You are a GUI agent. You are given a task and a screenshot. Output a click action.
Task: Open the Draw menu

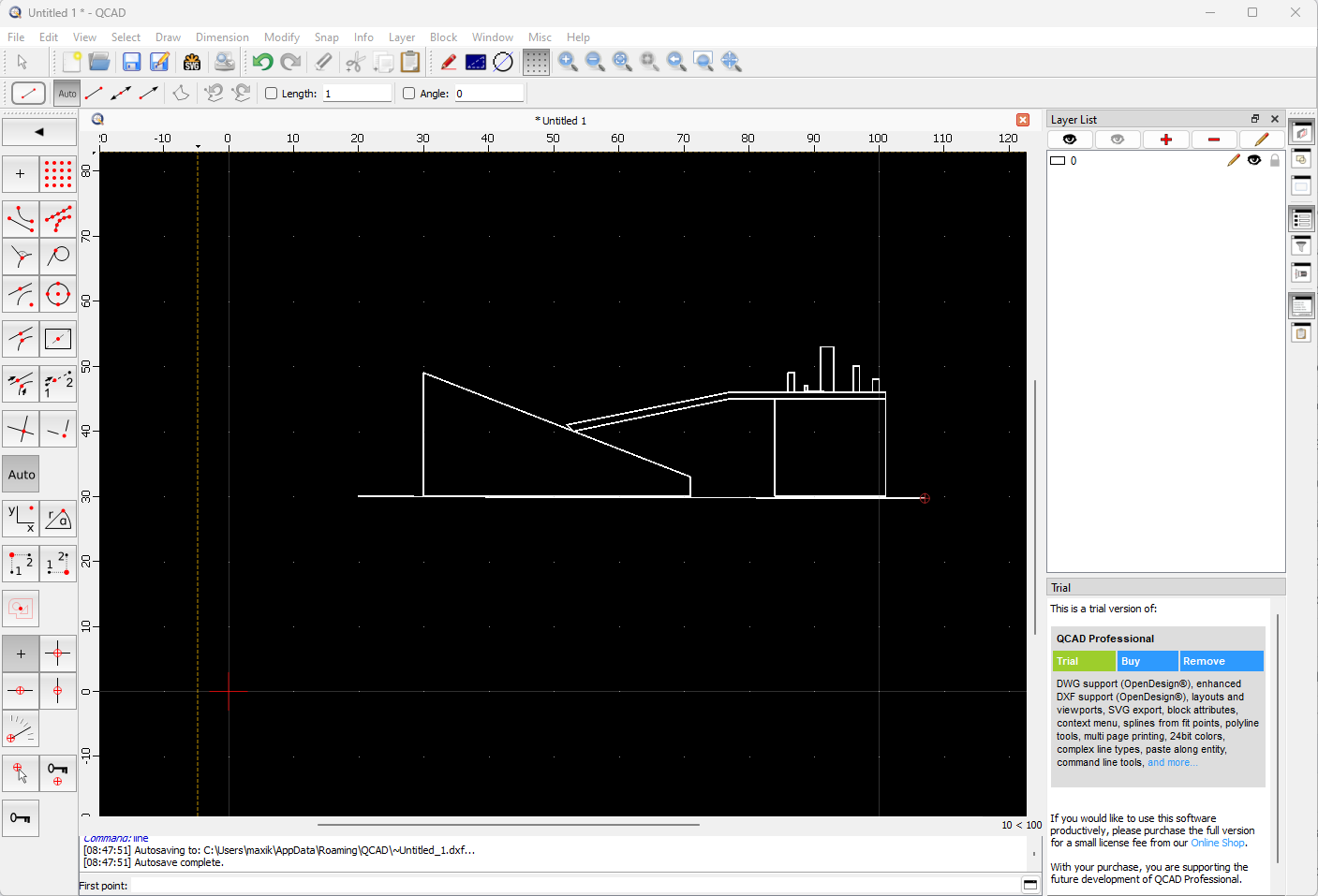168,37
